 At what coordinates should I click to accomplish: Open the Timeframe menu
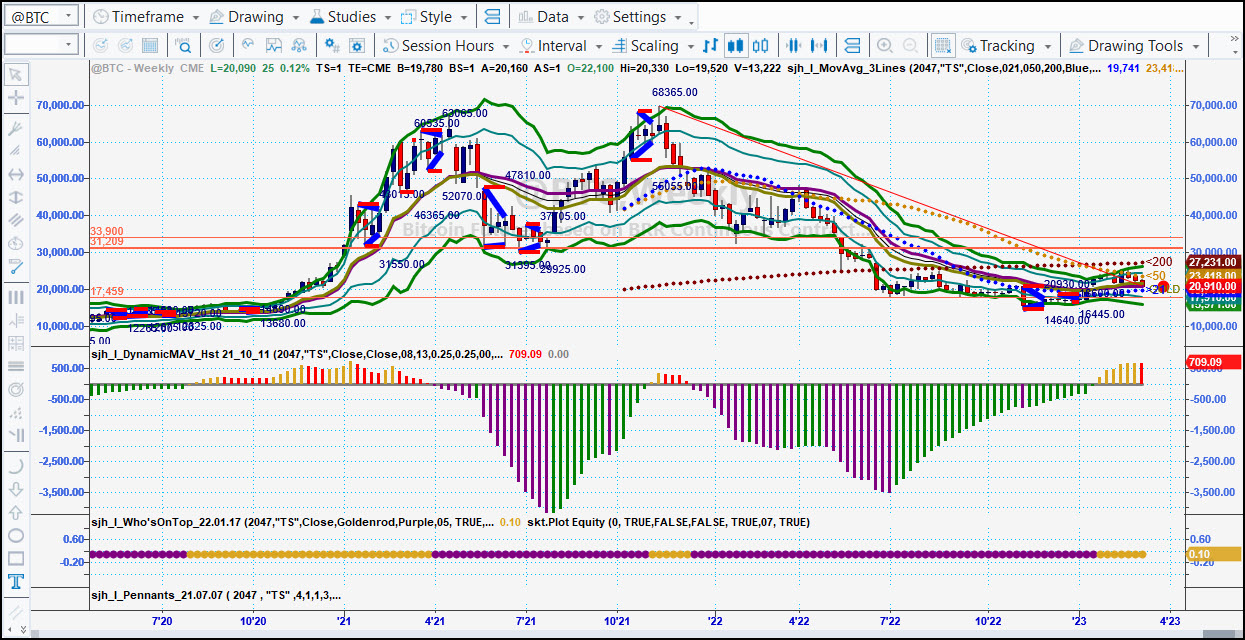[x=145, y=17]
